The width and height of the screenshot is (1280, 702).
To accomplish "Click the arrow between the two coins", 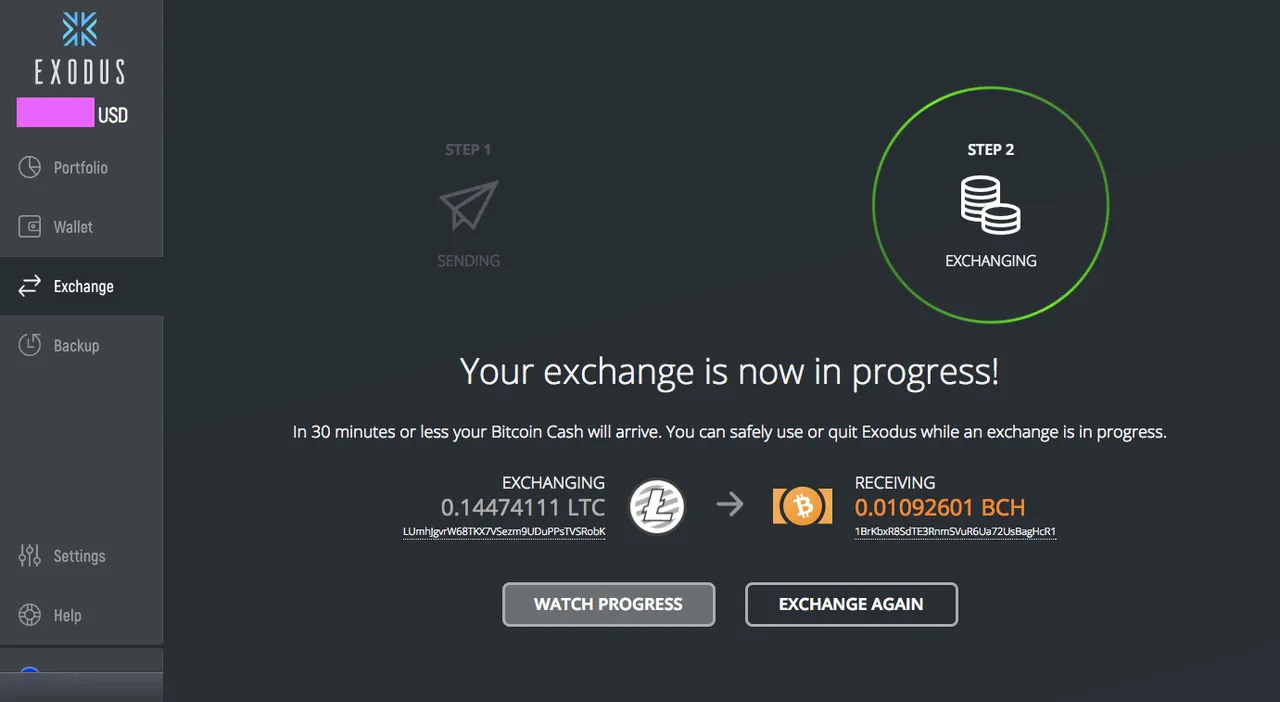I will [x=730, y=505].
